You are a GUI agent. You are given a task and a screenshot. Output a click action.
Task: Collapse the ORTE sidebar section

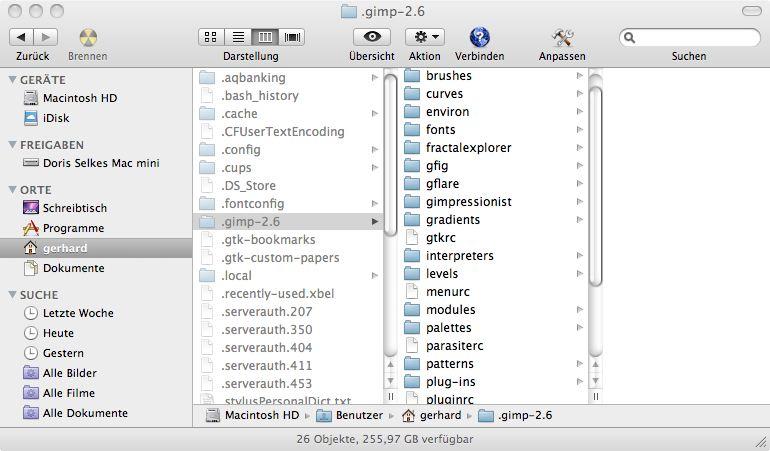pyautogui.click(x=13, y=189)
